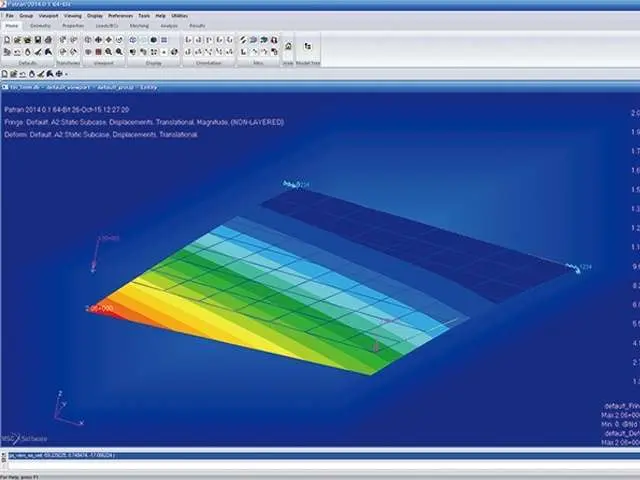Click the Print icon in the Defaults group
The width and height of the screenshot is (640, 480).
(x=48, y=40)
